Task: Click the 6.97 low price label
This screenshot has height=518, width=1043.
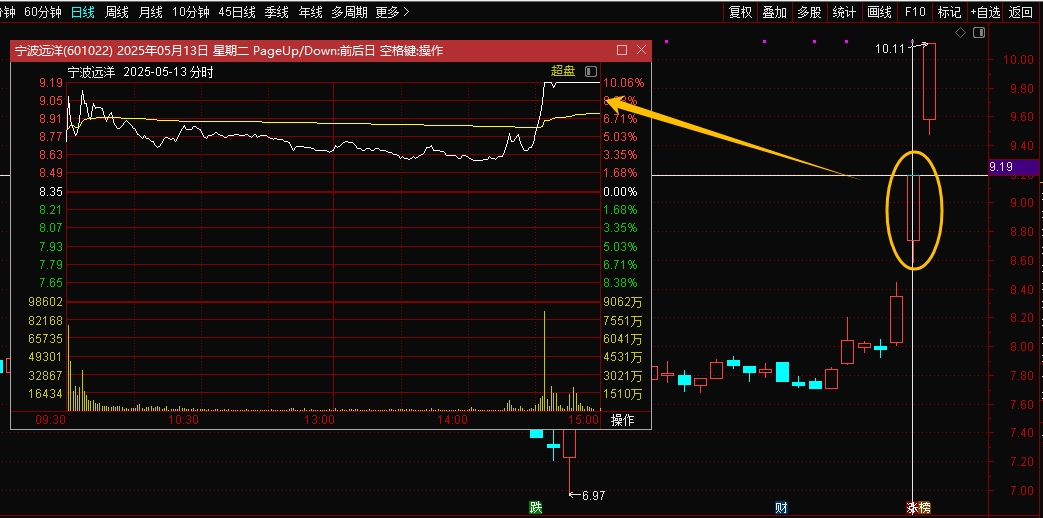Action: [x=593, y=495]
